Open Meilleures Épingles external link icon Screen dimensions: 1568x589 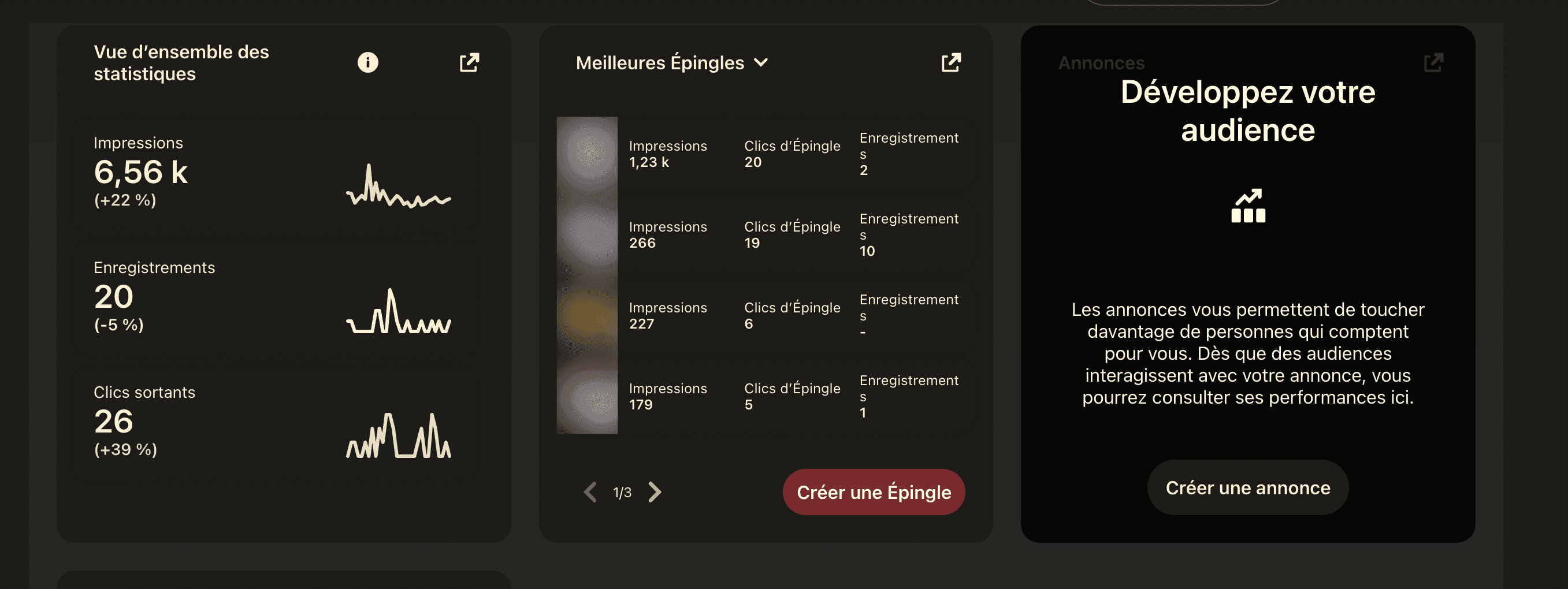952,62
